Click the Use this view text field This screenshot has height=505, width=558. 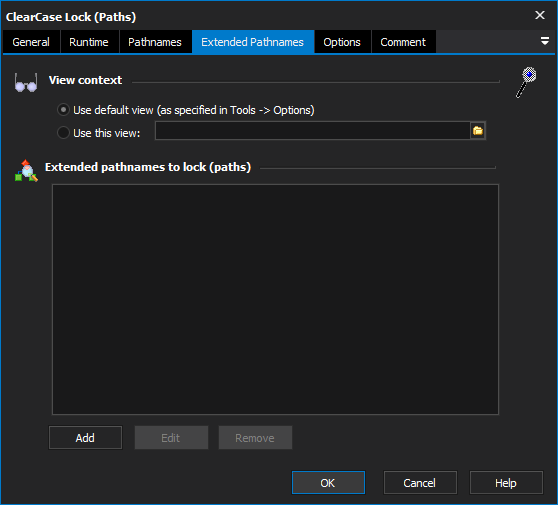pos(313,131)
